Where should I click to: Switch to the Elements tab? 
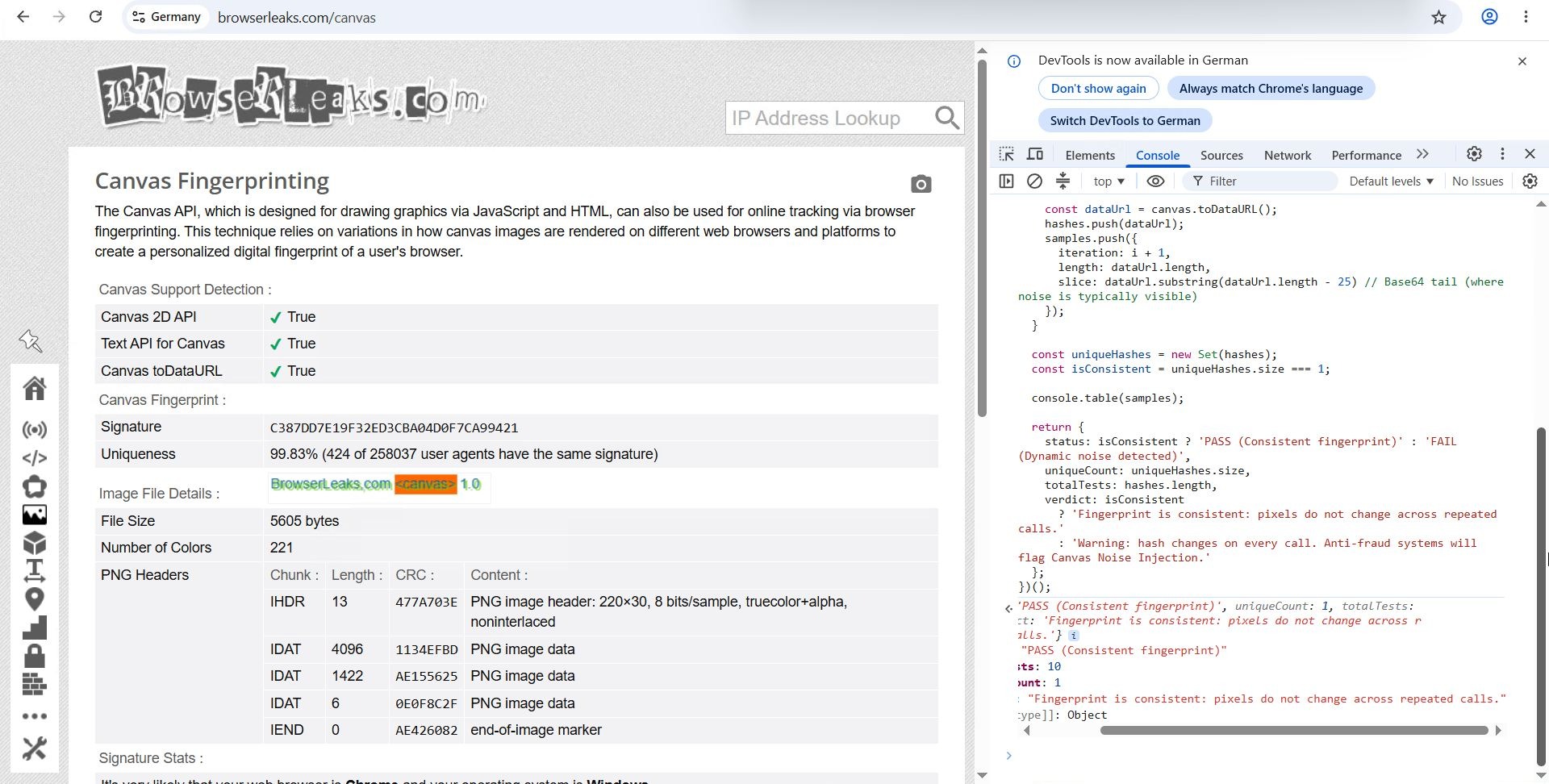pos(1090,155)
